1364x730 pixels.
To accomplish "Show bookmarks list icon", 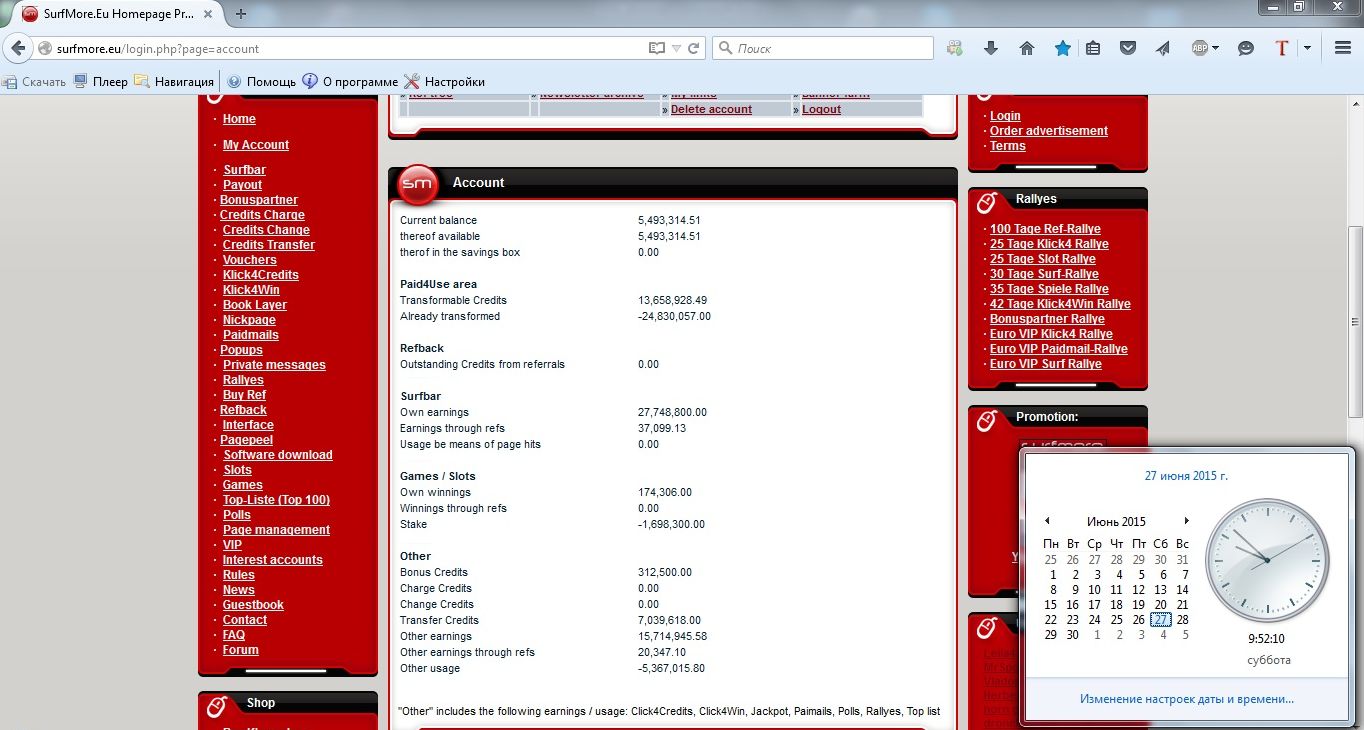I will (x=1093, y=48).
